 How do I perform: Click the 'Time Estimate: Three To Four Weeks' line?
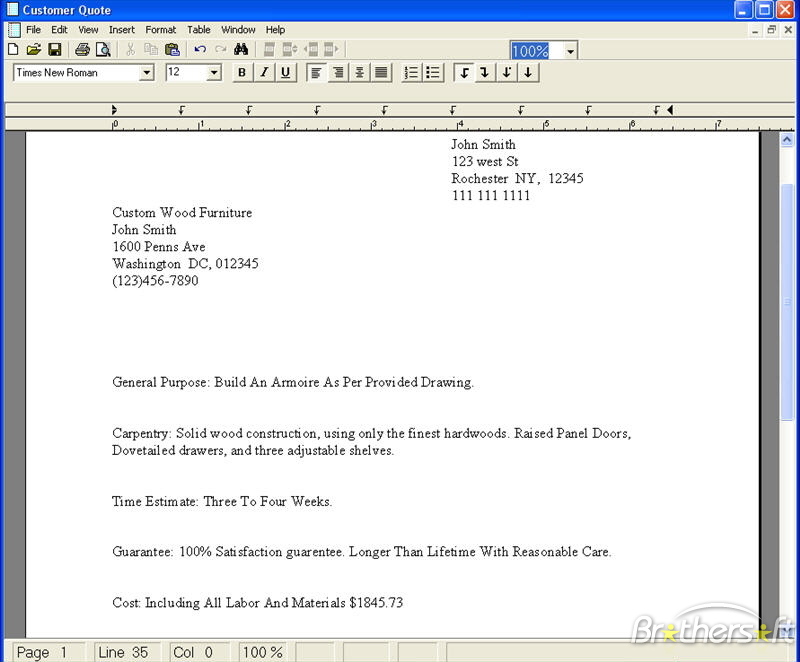point(222,501)
